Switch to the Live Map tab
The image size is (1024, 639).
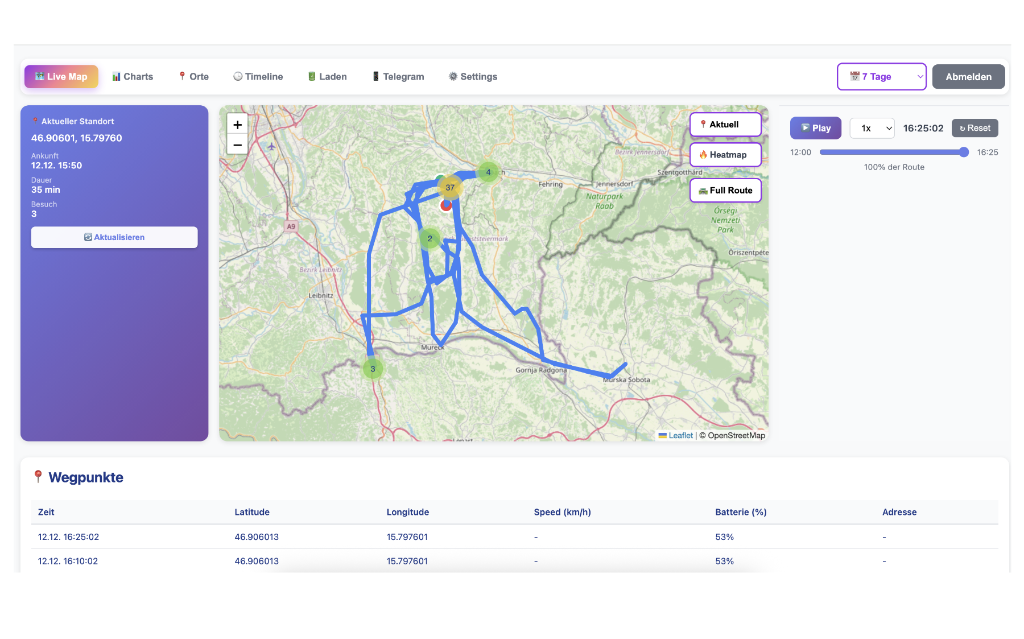61,76
